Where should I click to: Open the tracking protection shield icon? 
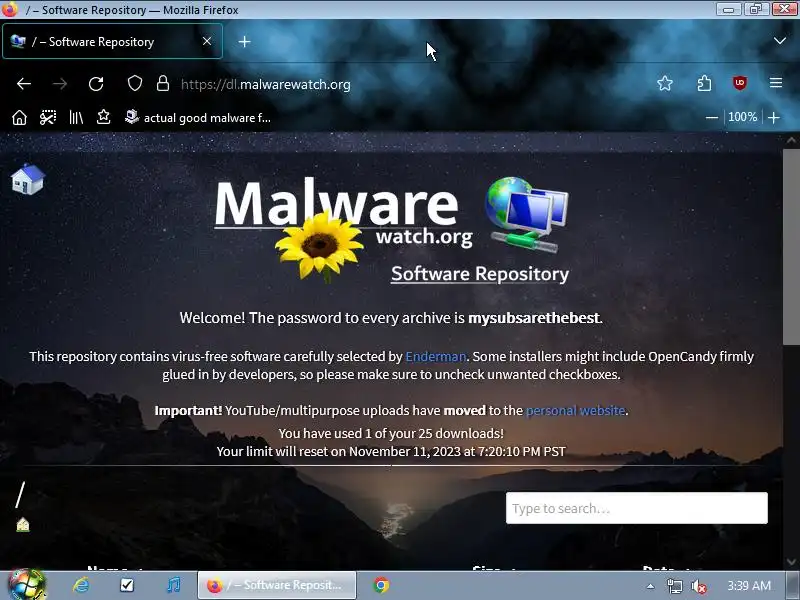tap(135, 84)
